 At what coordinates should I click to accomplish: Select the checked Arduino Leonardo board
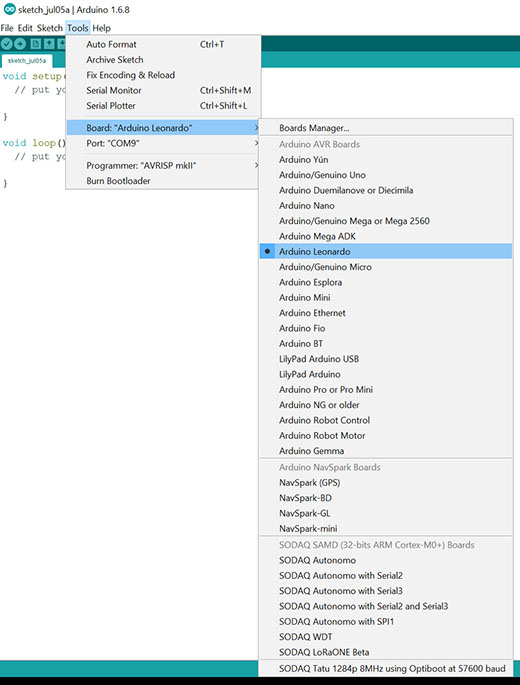coord(386,251)
